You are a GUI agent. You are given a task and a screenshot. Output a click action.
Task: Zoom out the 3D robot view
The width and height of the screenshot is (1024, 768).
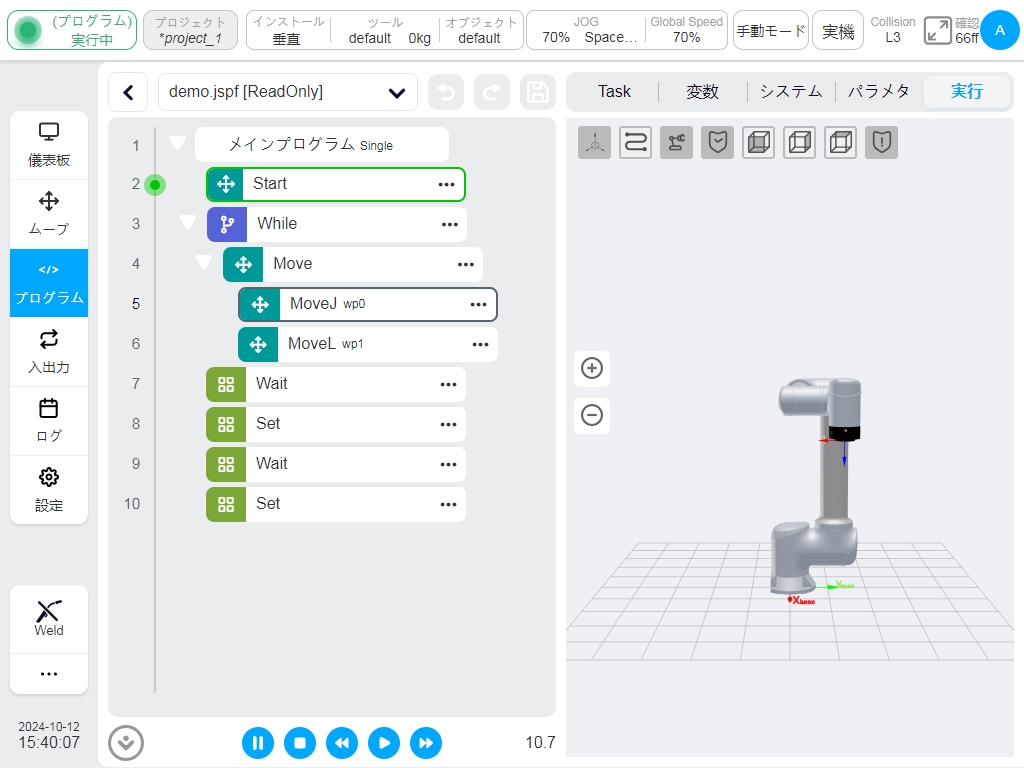(592, 415)
